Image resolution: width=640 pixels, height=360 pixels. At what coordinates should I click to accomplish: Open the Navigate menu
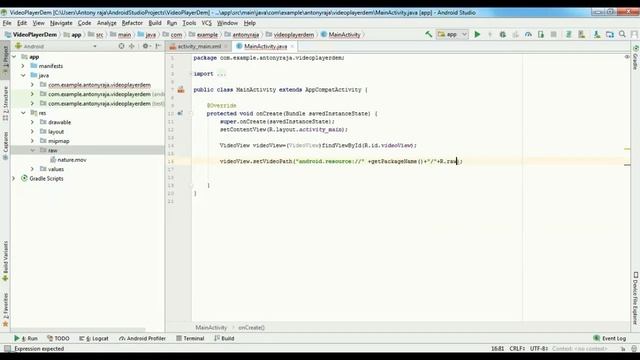pos(61,23)
